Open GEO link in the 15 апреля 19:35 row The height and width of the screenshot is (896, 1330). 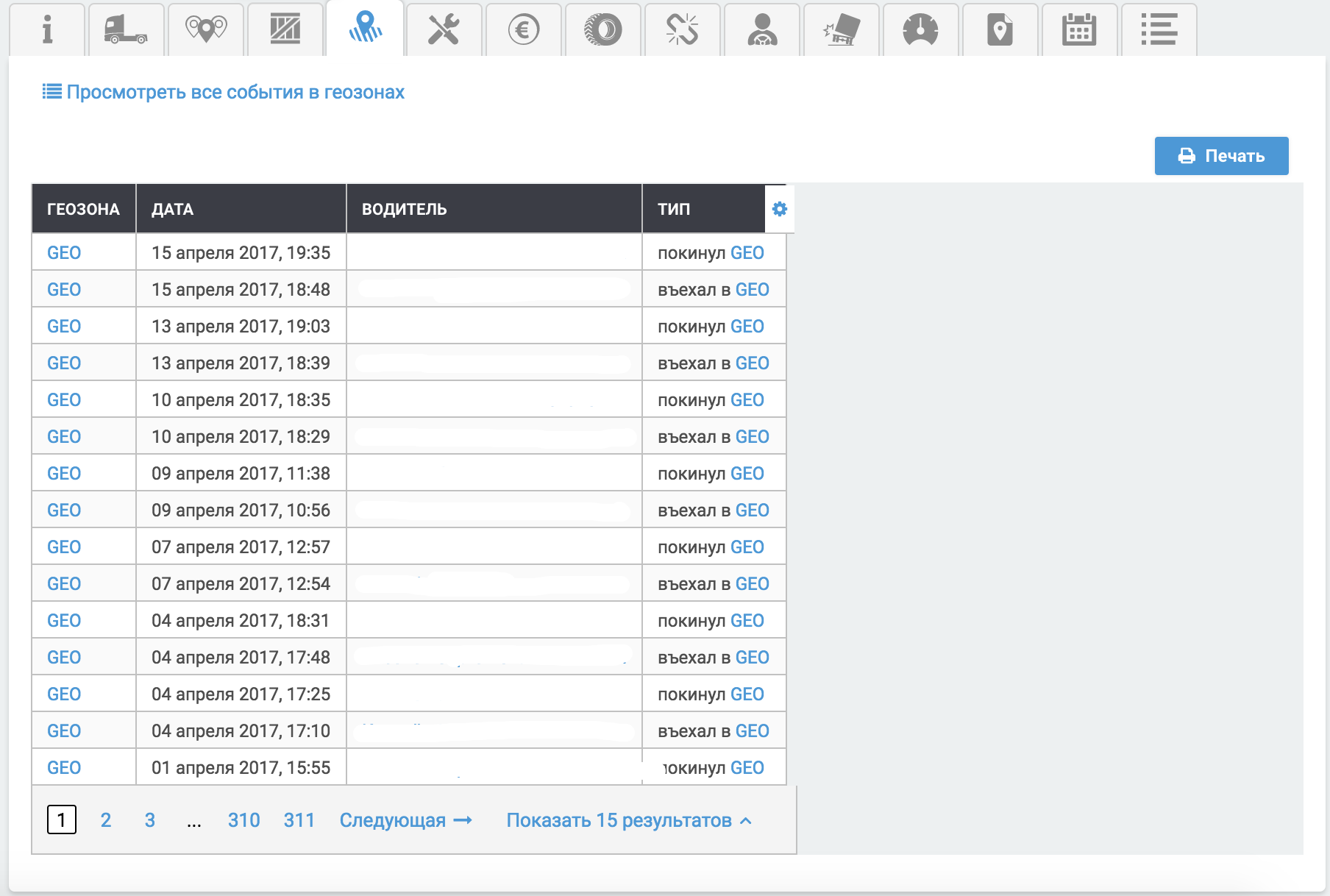[64, 253]
